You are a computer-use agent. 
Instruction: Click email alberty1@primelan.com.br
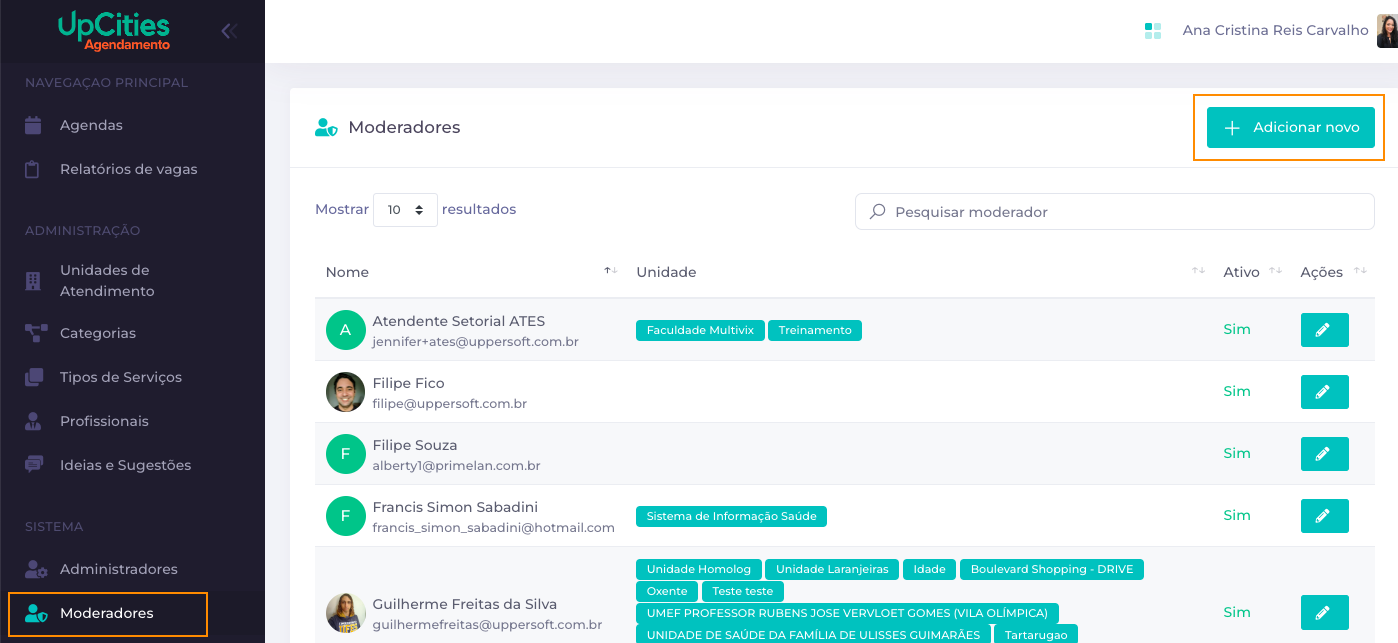point(457,466)
